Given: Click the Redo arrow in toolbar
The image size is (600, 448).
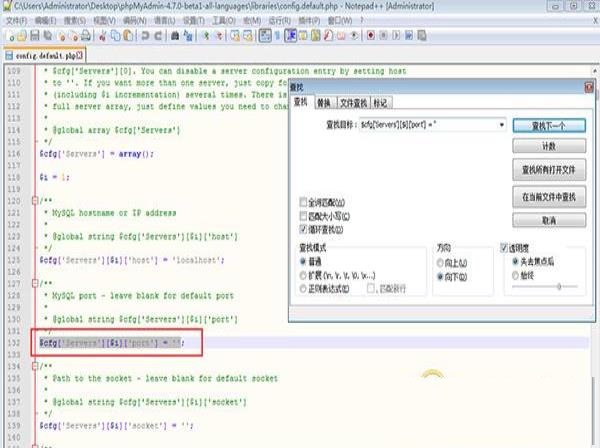Looking at the screenshot, I should pos(159,36).
